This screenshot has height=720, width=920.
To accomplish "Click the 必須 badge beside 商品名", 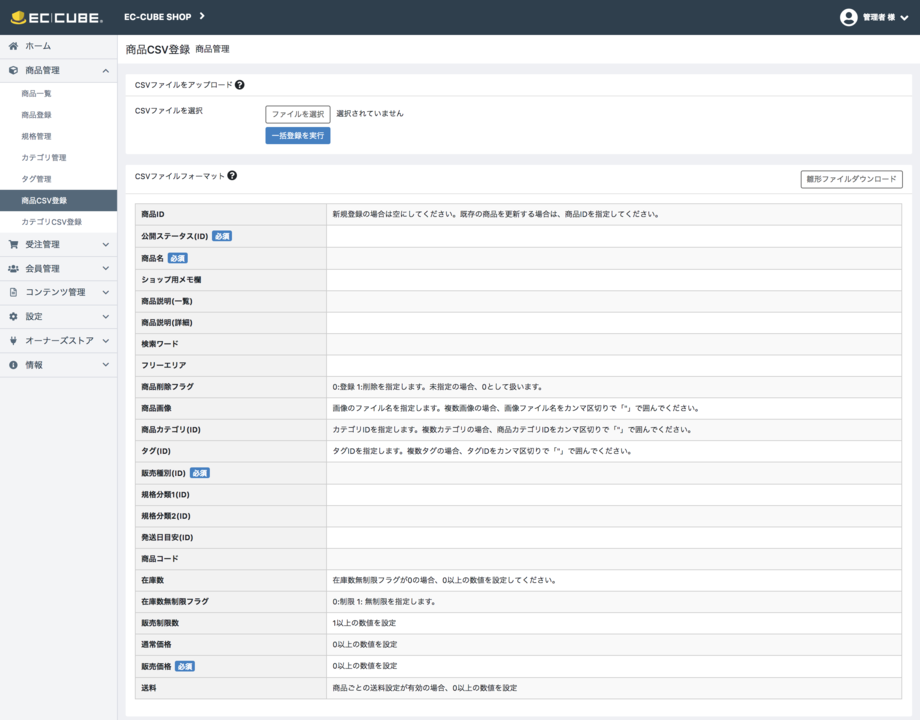I will [177, 258].
